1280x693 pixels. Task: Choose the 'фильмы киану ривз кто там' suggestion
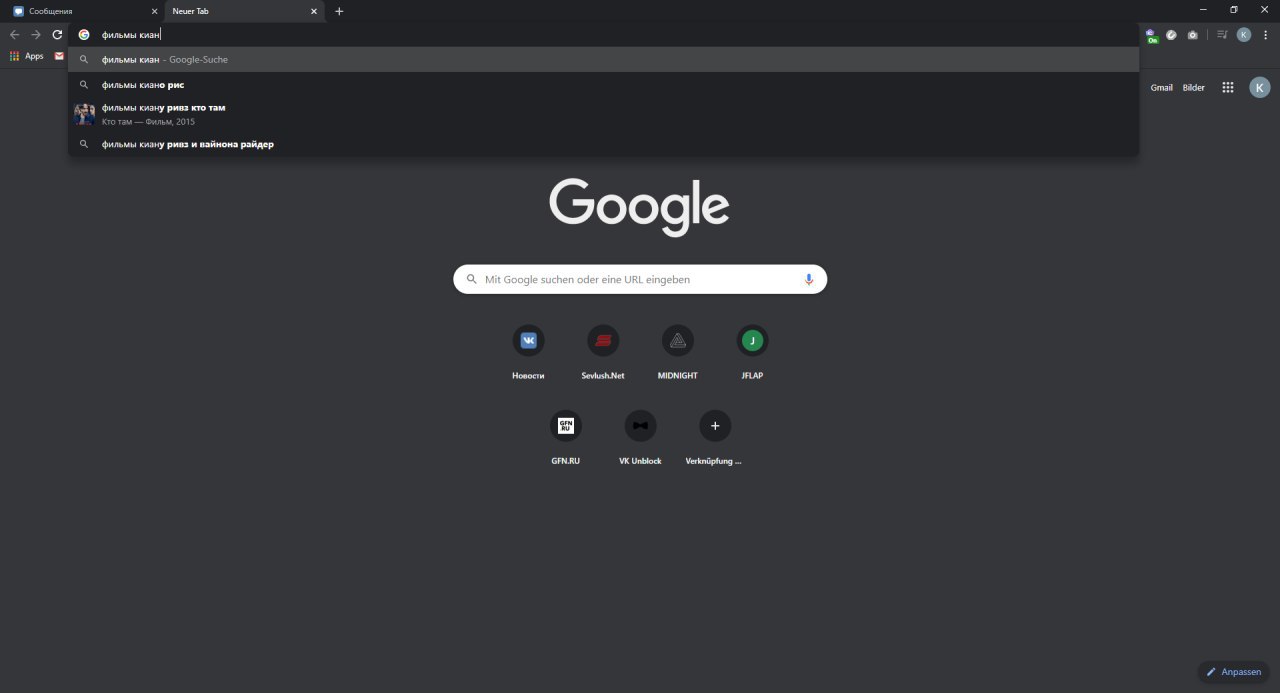603,114
